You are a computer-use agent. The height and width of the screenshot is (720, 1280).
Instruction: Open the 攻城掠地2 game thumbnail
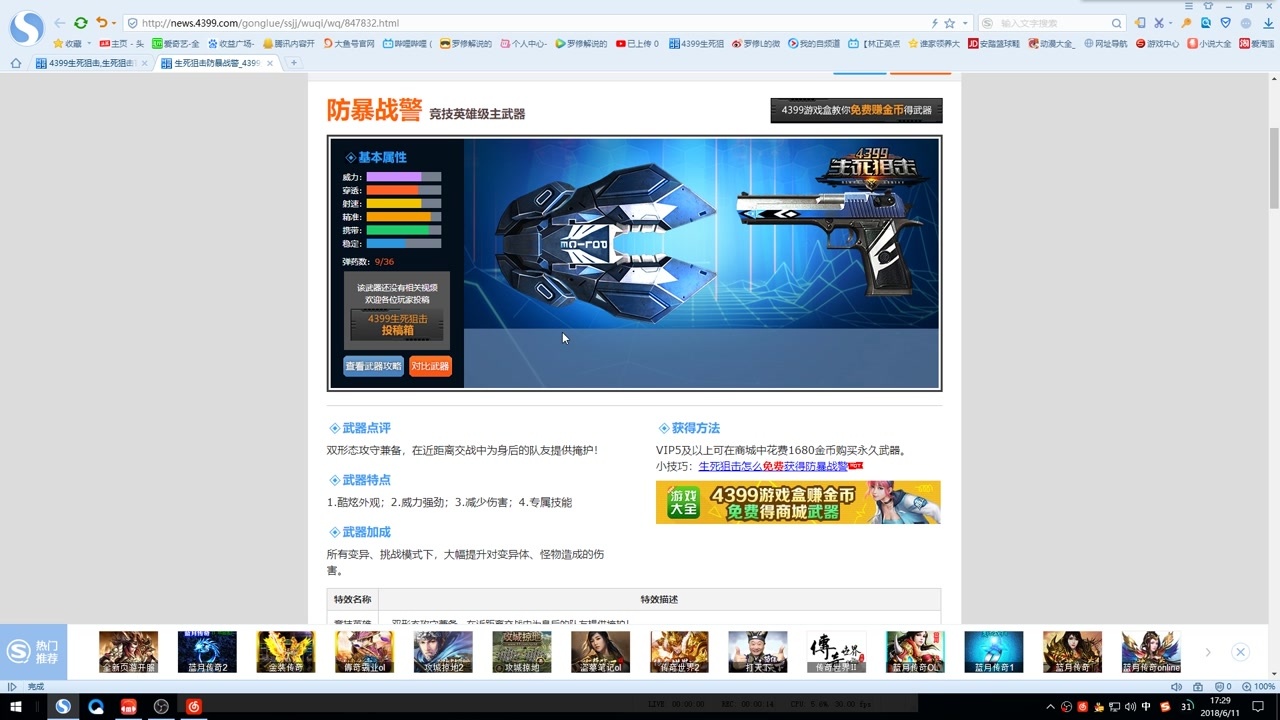pyautogui.click(x=443, y=652)
